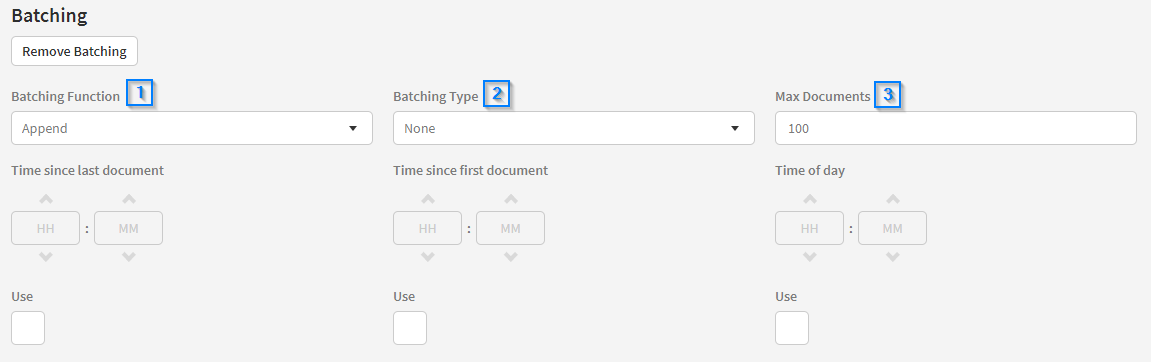Increase minutes for Time since last document
The height and width of the screenshot is (362, 1151).
click(128, 198)
